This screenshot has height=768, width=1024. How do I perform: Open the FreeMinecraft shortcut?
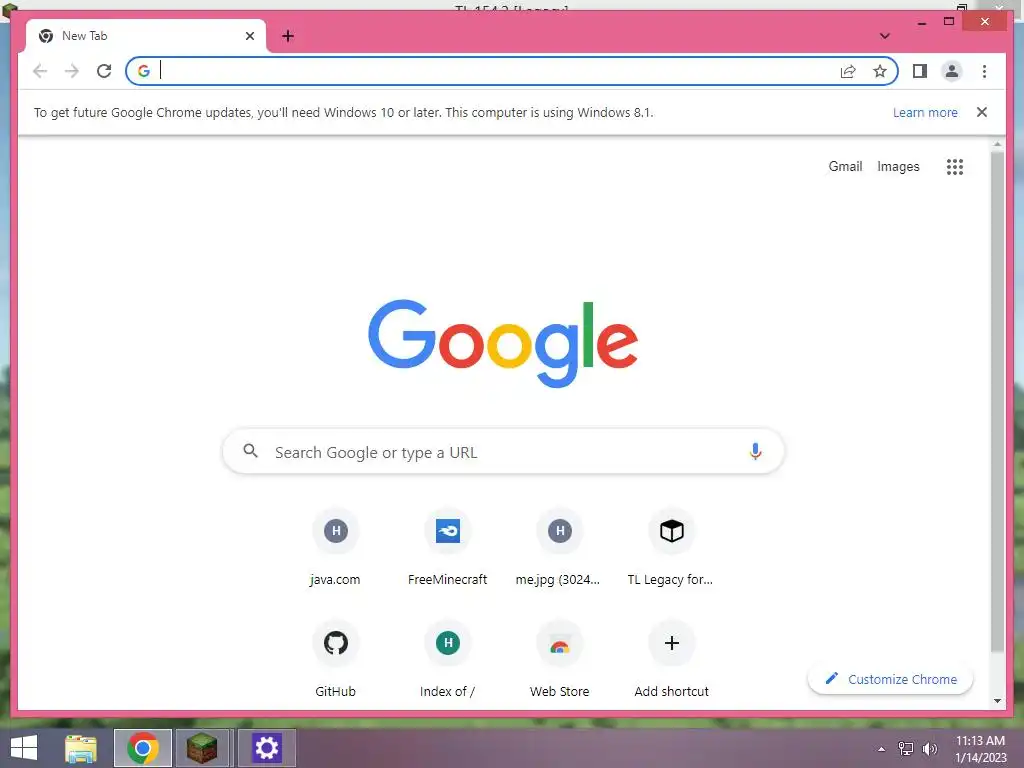tap(447, 547)
